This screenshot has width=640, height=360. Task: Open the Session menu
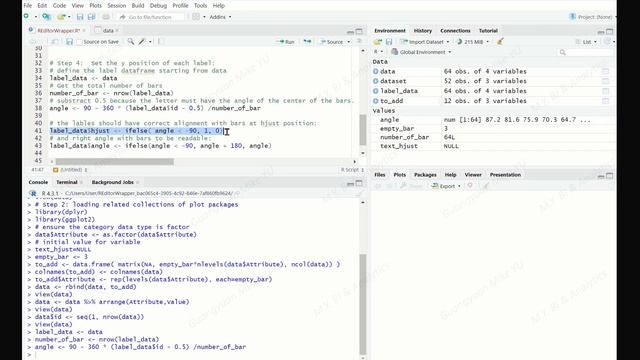point(117,5)
